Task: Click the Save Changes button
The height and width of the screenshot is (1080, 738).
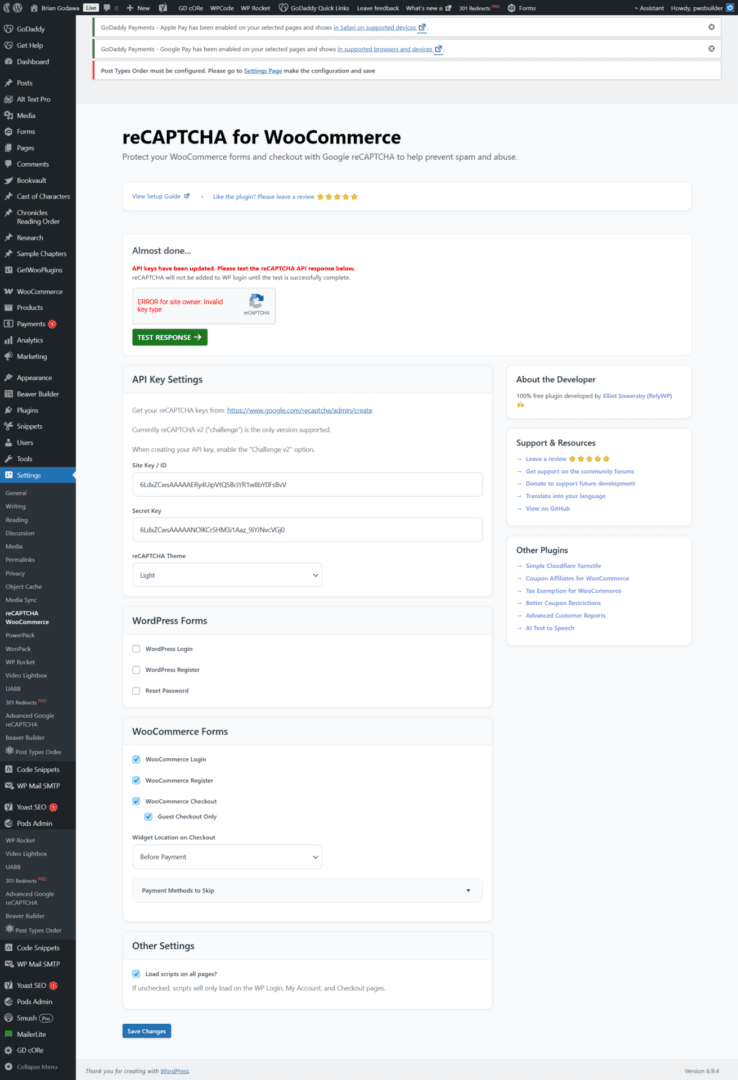Action: click(x=147, y=1031)
